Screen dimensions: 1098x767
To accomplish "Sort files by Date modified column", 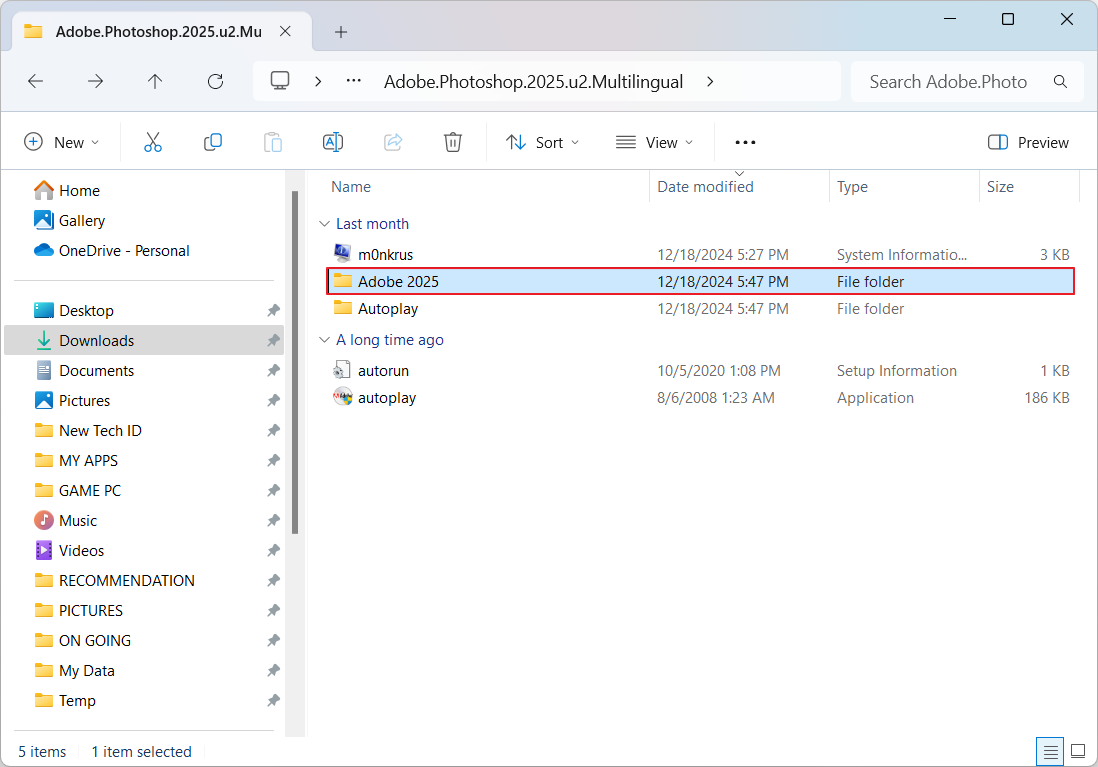I will (x=705, y=187).
